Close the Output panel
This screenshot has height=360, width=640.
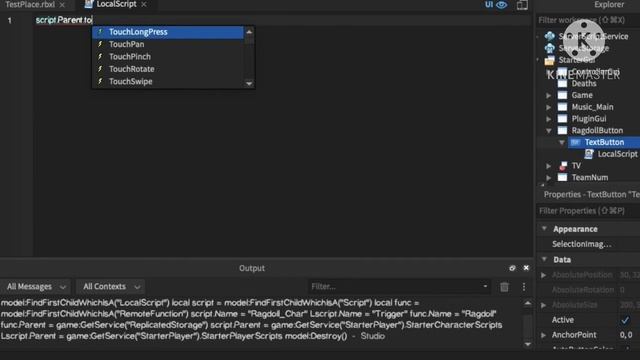[x=526, y=268]
